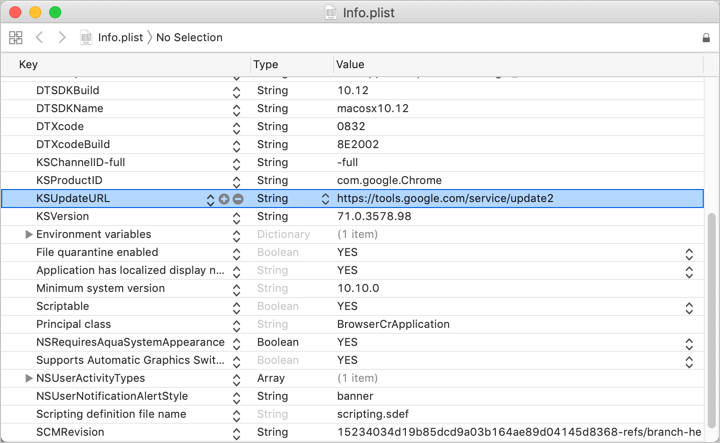720x443 pixels.
Task: Click the lock icon in the jump bar
Action: (x=706, y=38)
